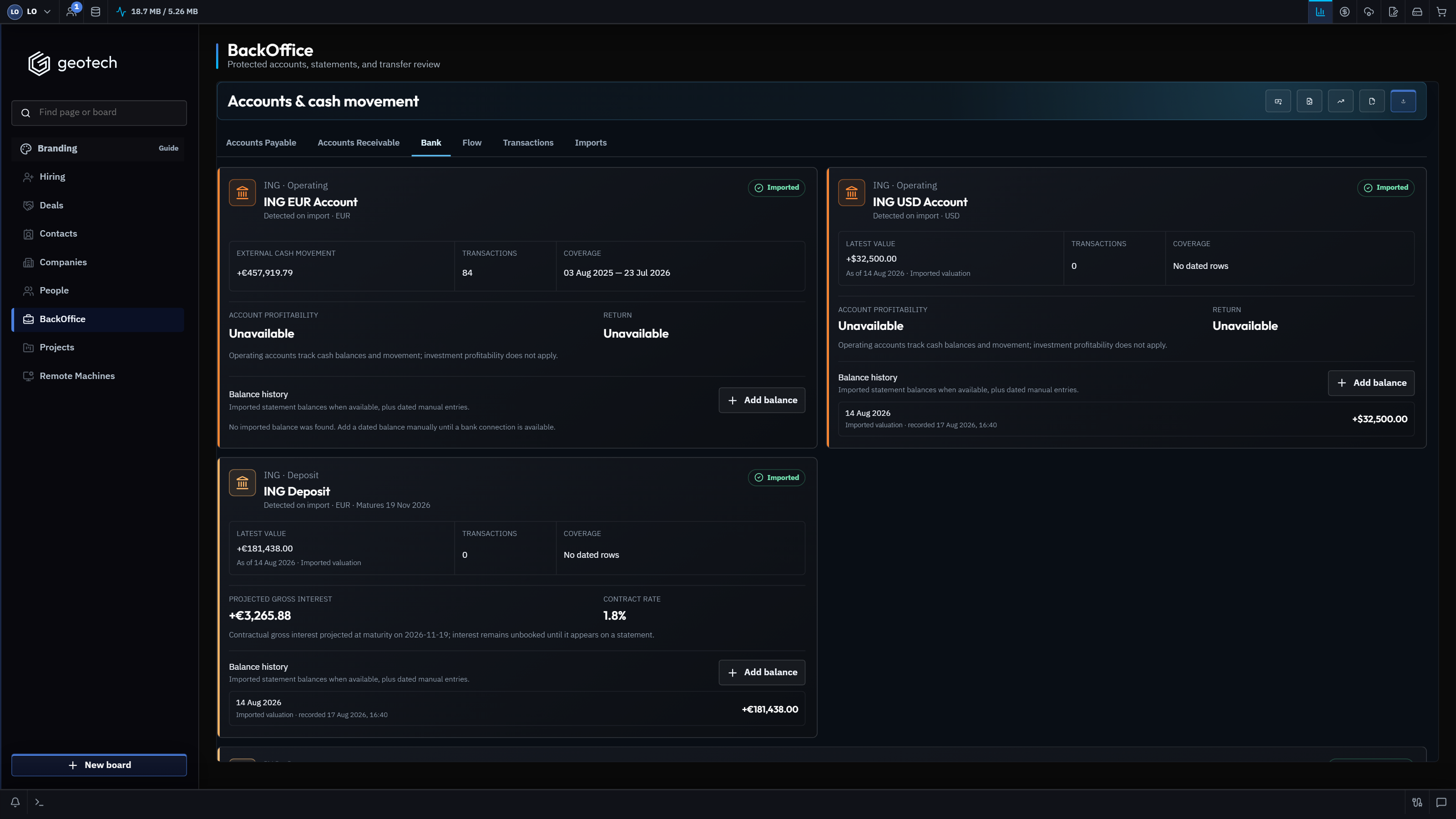Open the Imports tab
This screenshot has width=1456, height=819.
coord(591,142)
